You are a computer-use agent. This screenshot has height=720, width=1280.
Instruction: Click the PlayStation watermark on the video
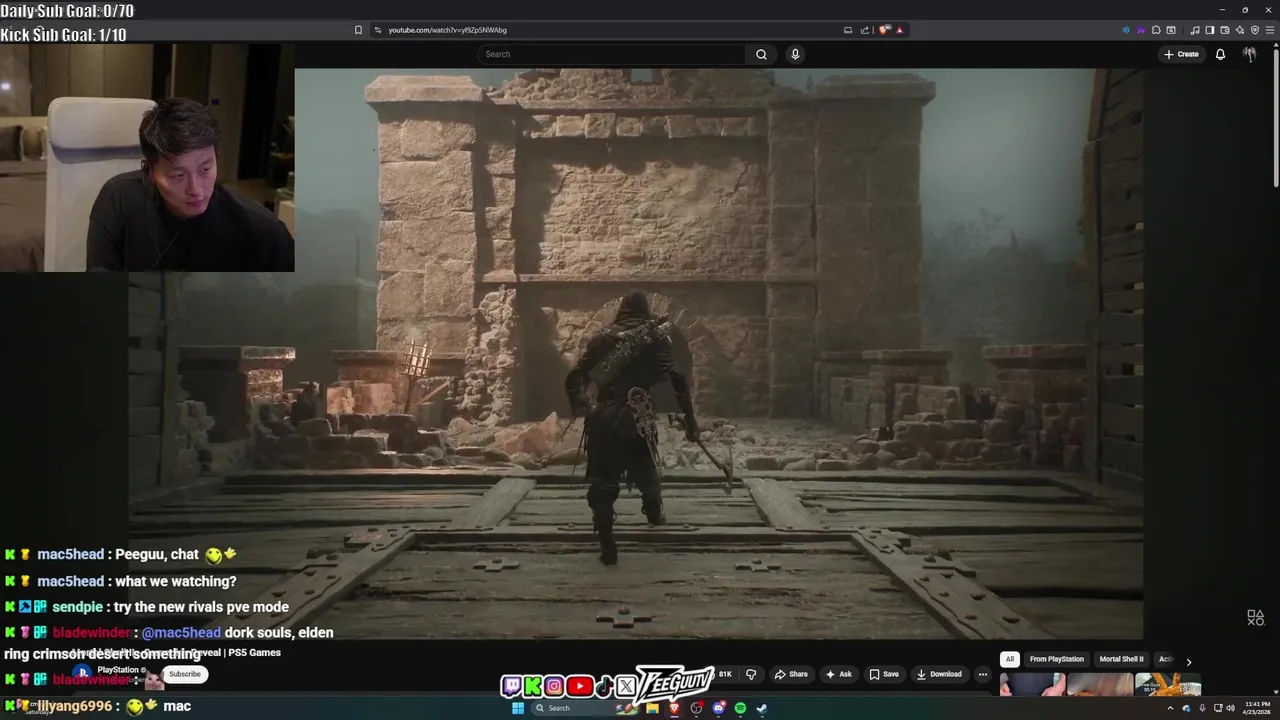[1255, 618]
